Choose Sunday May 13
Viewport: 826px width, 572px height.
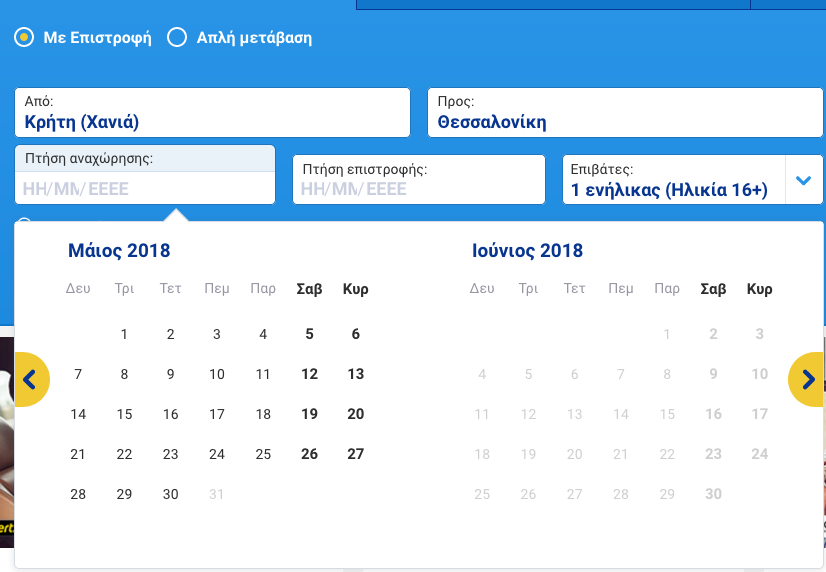coord(356,374)
